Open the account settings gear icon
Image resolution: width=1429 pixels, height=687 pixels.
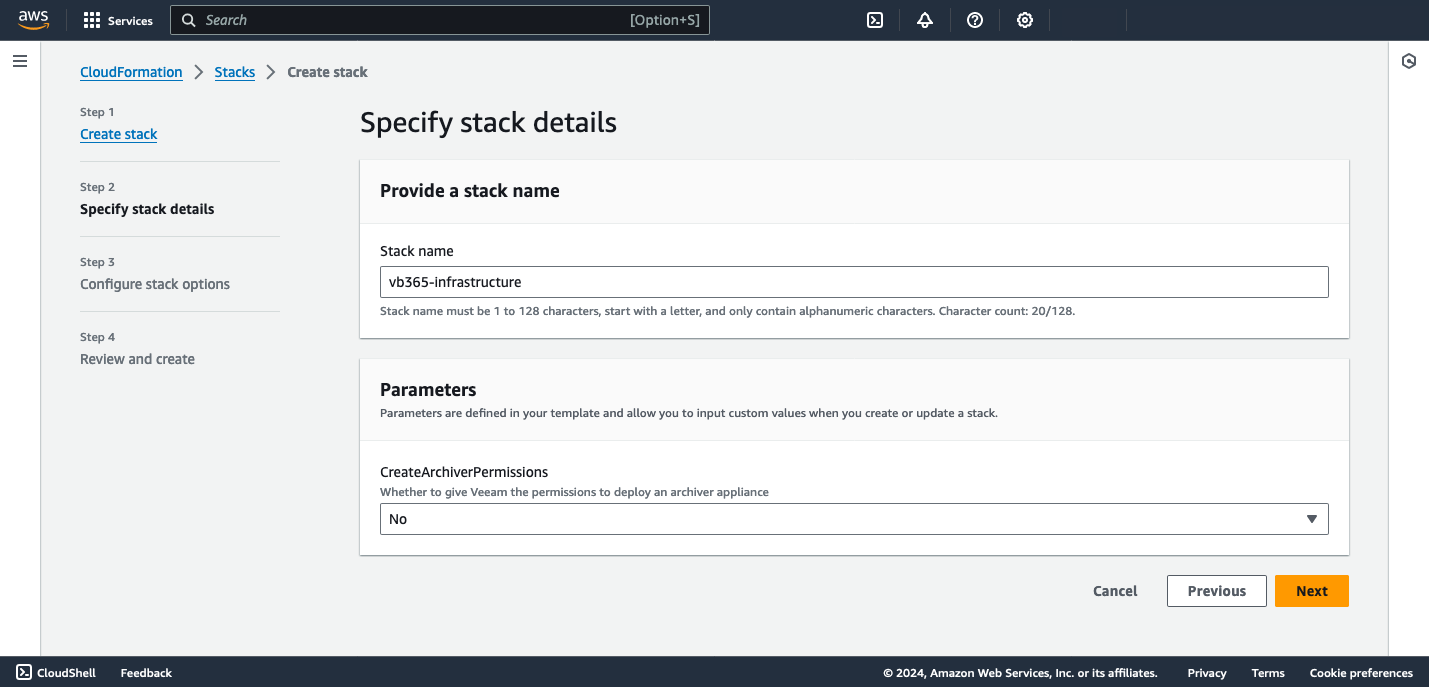(1024, 19)
